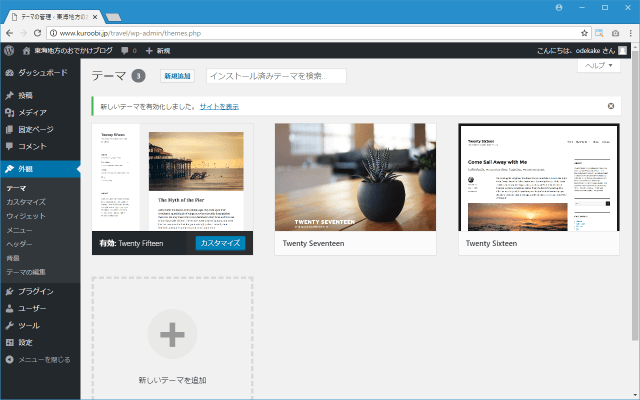This screenshot has width=640, height=400.
Task: Open a new browser tab
Action: tap(113, 17)
